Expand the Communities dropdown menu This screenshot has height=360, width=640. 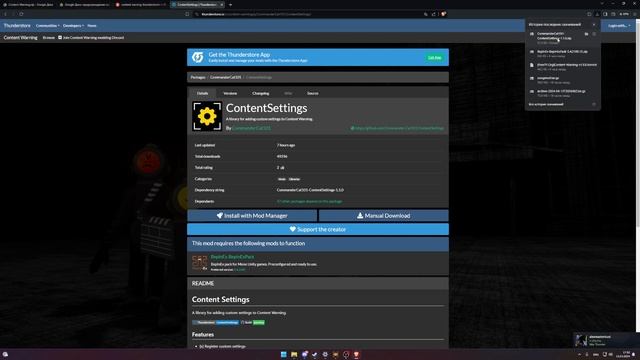click(x=47, y=26)
